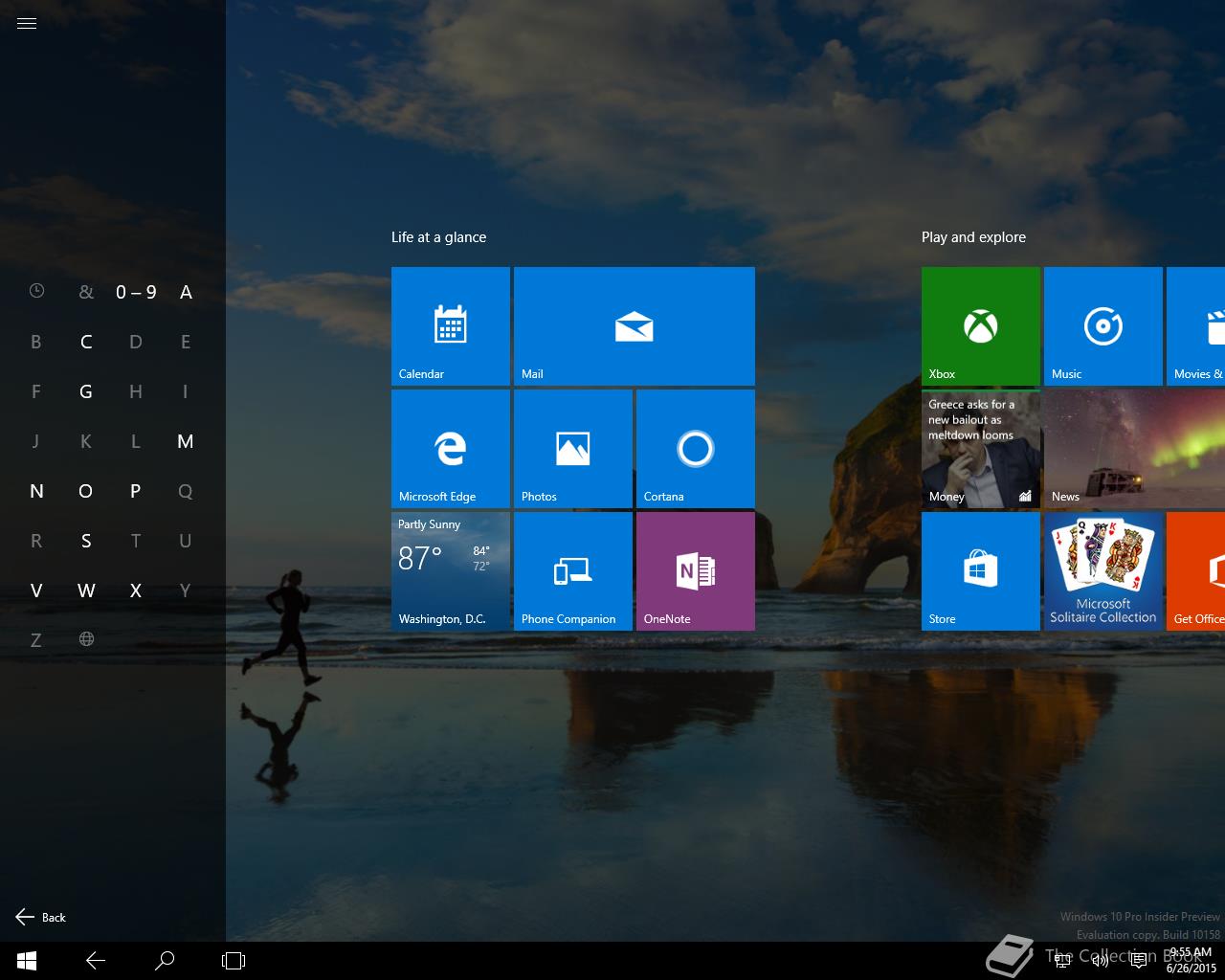Select the 'Play and explore' group heading
Viewport: 1225px width, 980px height.
coord(973,237)
